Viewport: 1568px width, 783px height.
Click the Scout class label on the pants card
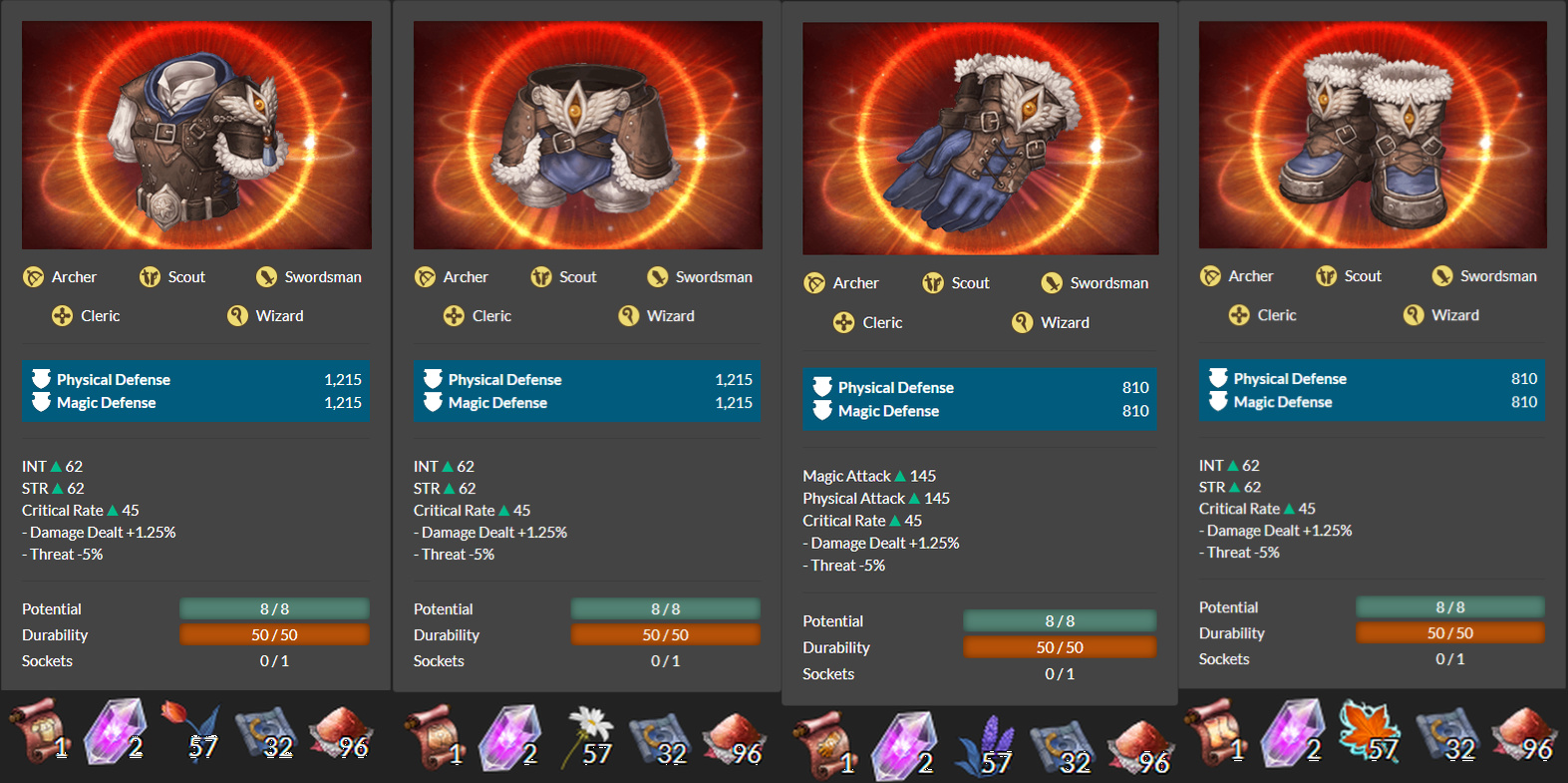pos(577,277)
